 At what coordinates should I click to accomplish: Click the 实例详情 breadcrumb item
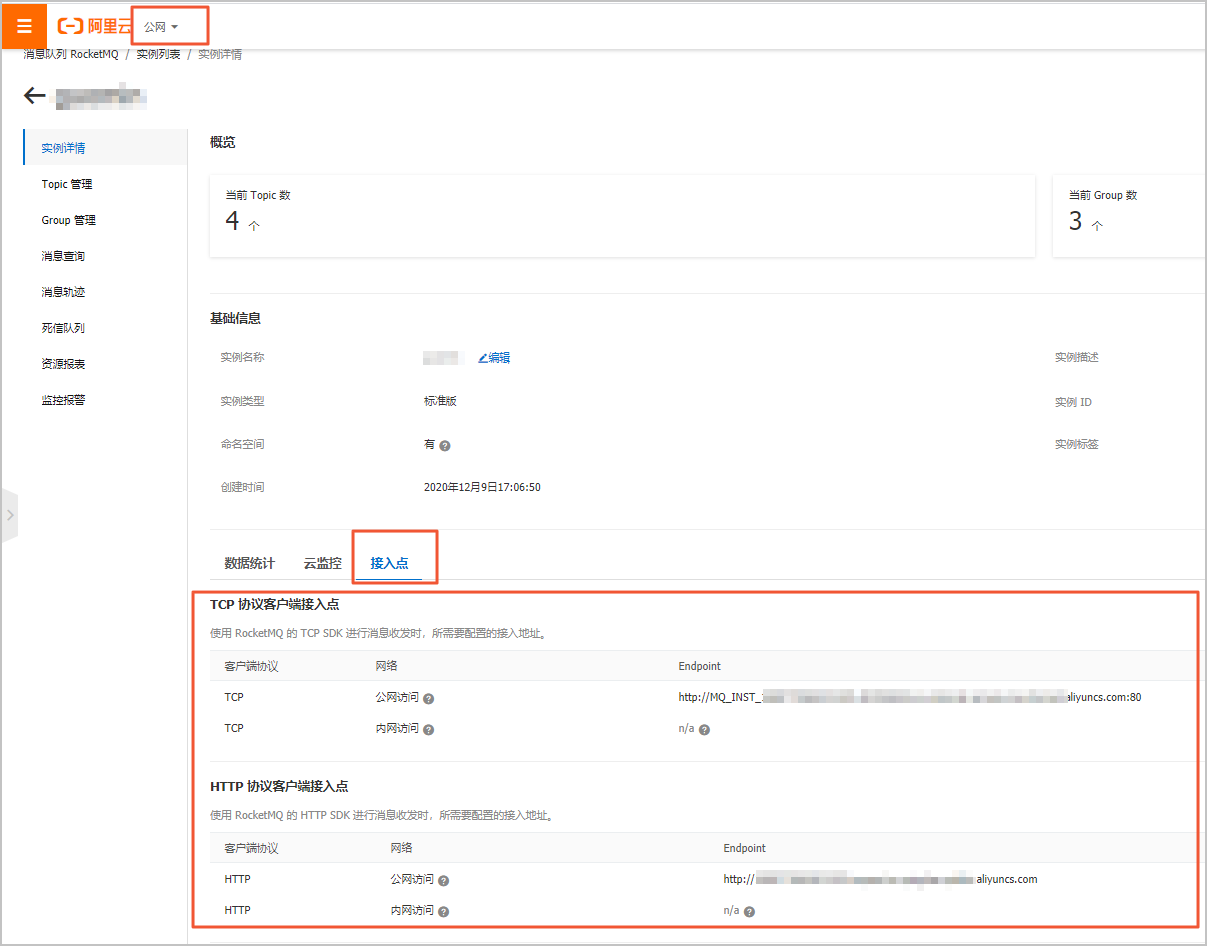point(220,54)
